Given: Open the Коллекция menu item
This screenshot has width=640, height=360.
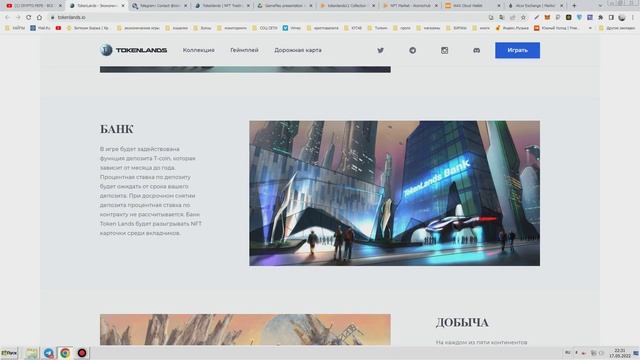Looking at the screenshot, I should [199, 50].
